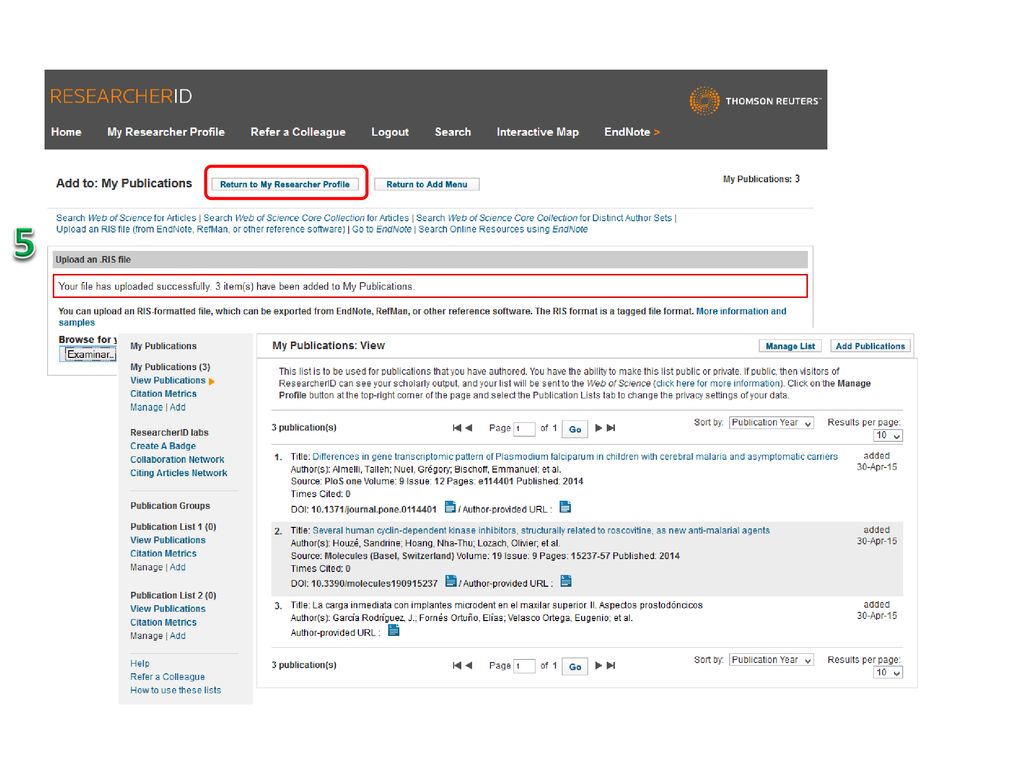
Task: Open View Publications under My Publications
Action: 168,381
